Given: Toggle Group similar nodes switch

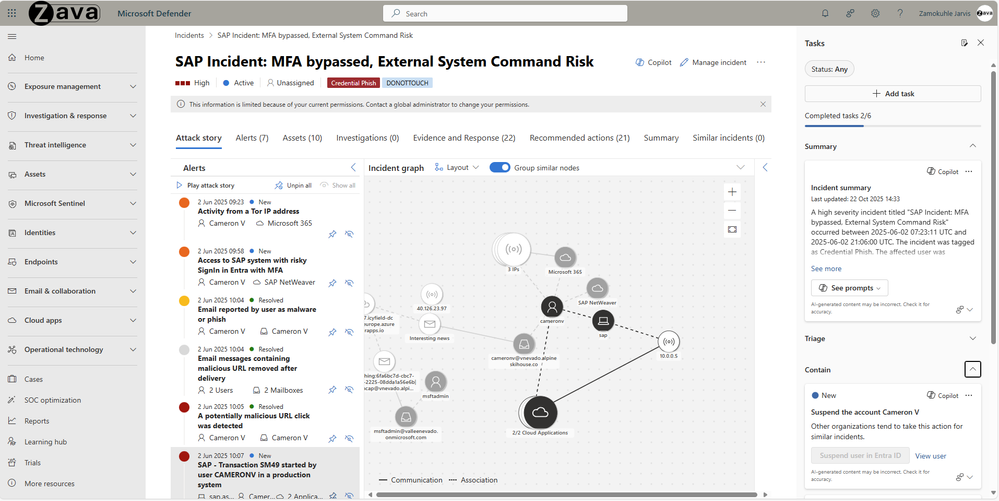Looking at the screenshot, I should (x=500, y=168).
